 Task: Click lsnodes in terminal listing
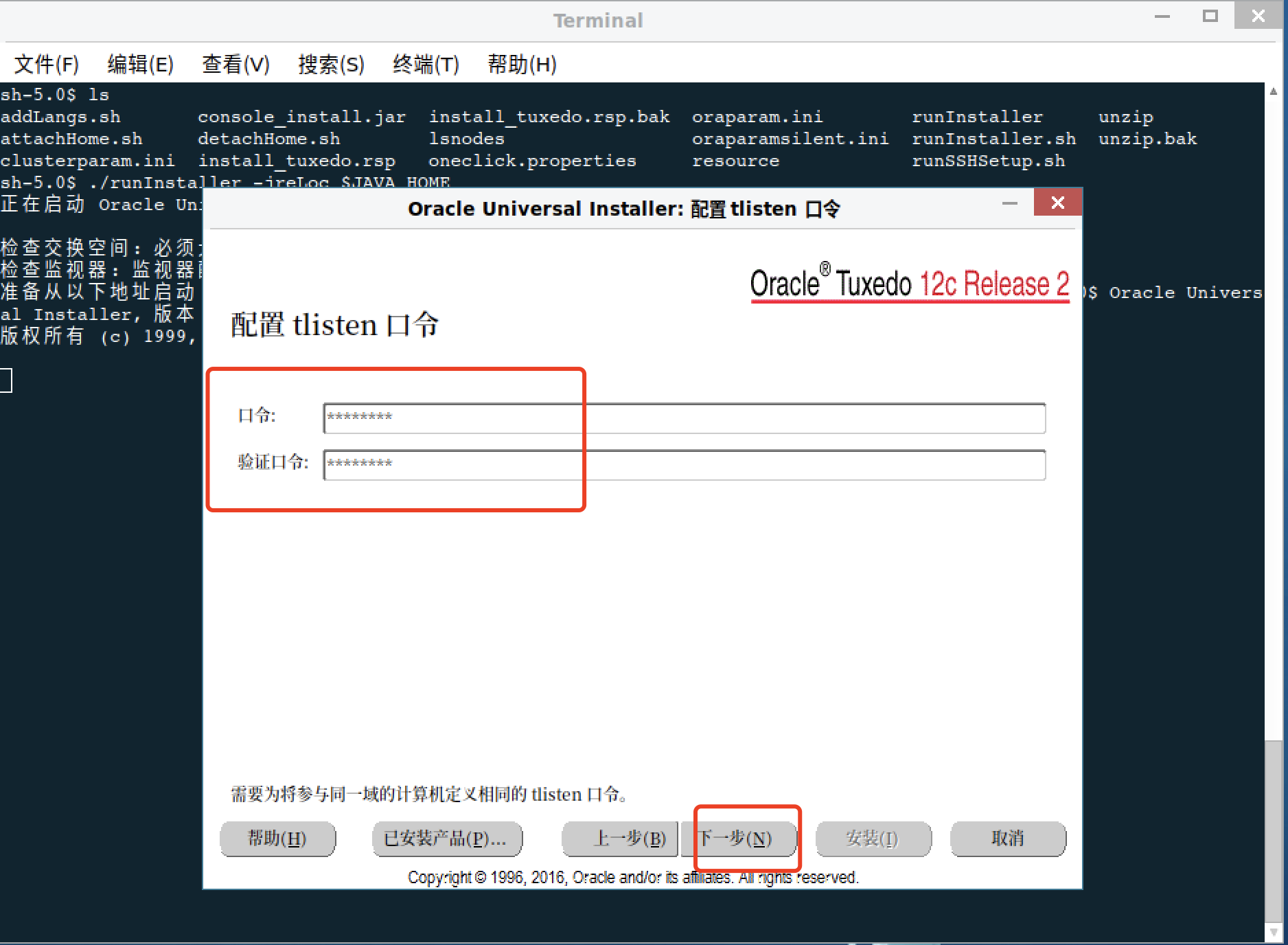tap(467, 139)
